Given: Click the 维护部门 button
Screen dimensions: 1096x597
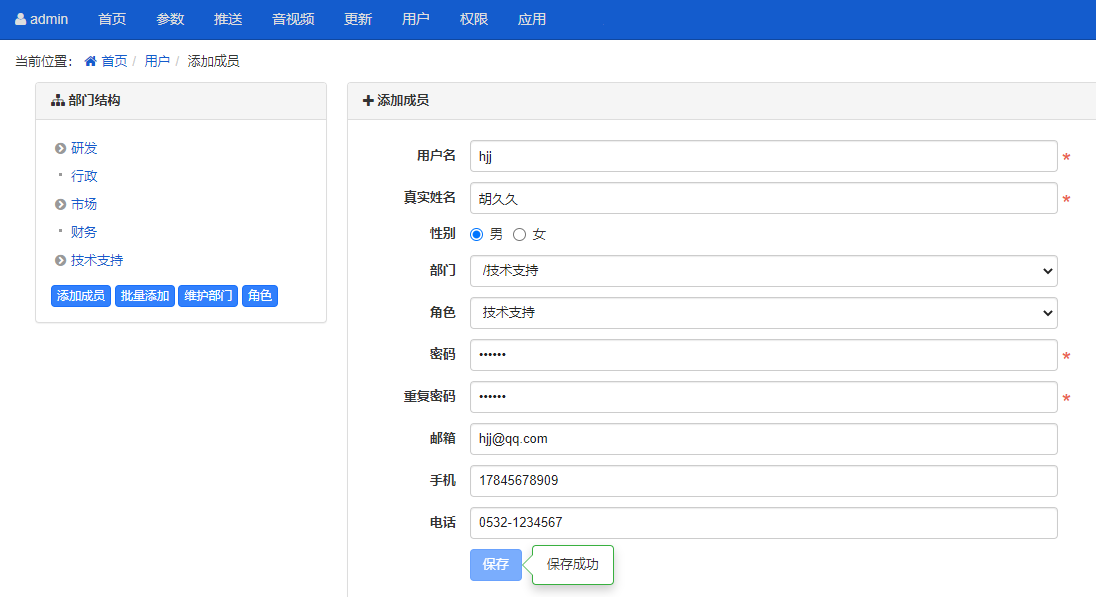Looking at the screenshot, I should pyautogui.click(x=208, y=296).
